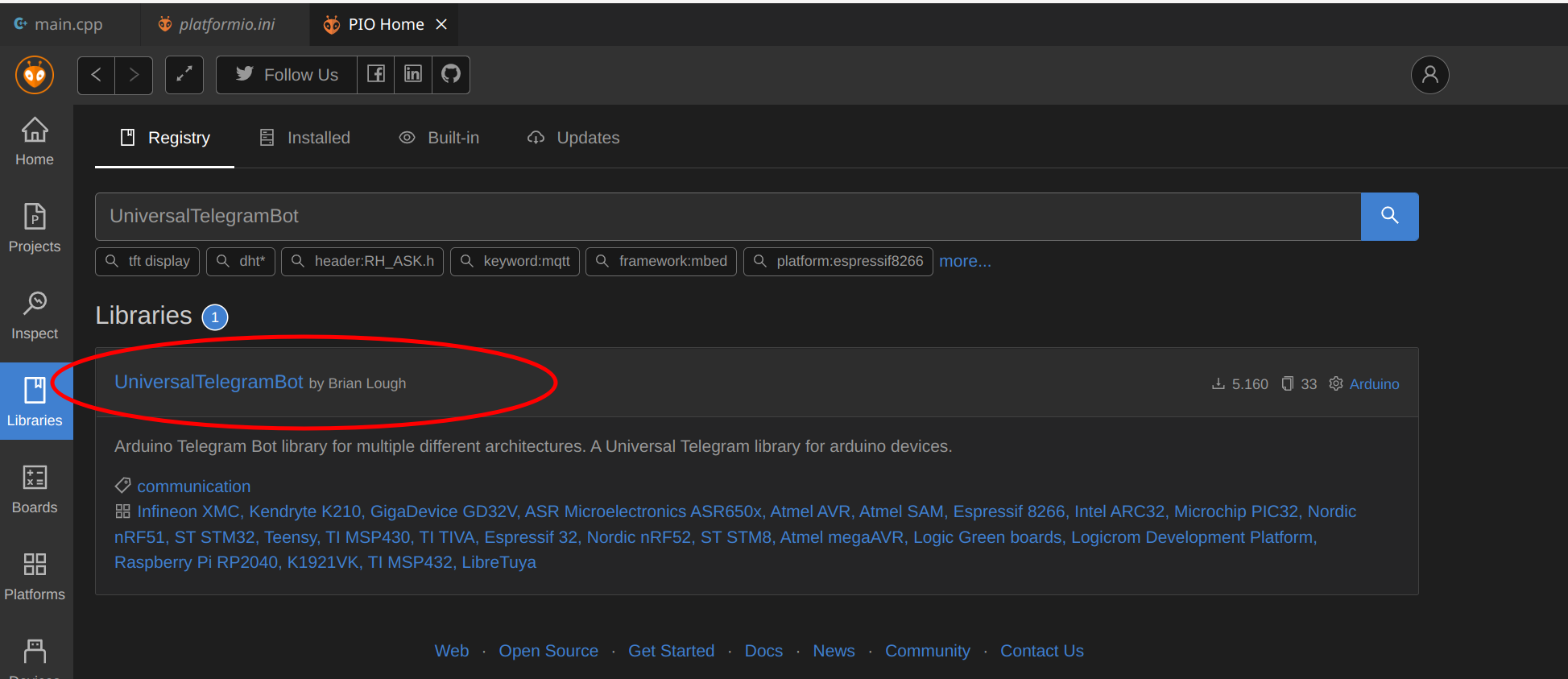The width and height of the screenshot is (1568, 679).
Task: Go back using the left arrow button
Action: pos(96,75)
